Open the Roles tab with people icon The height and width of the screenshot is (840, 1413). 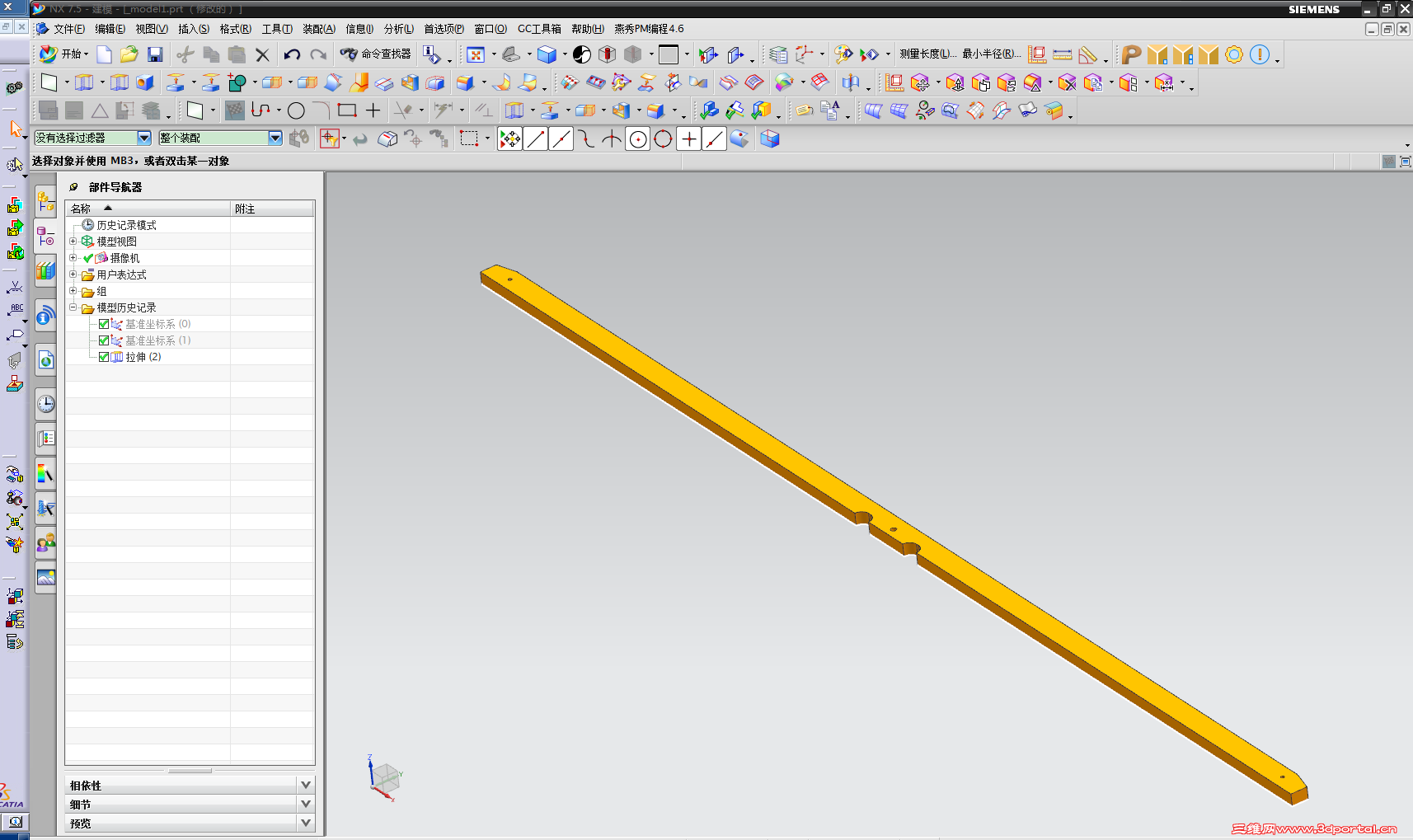click(46, 542)
